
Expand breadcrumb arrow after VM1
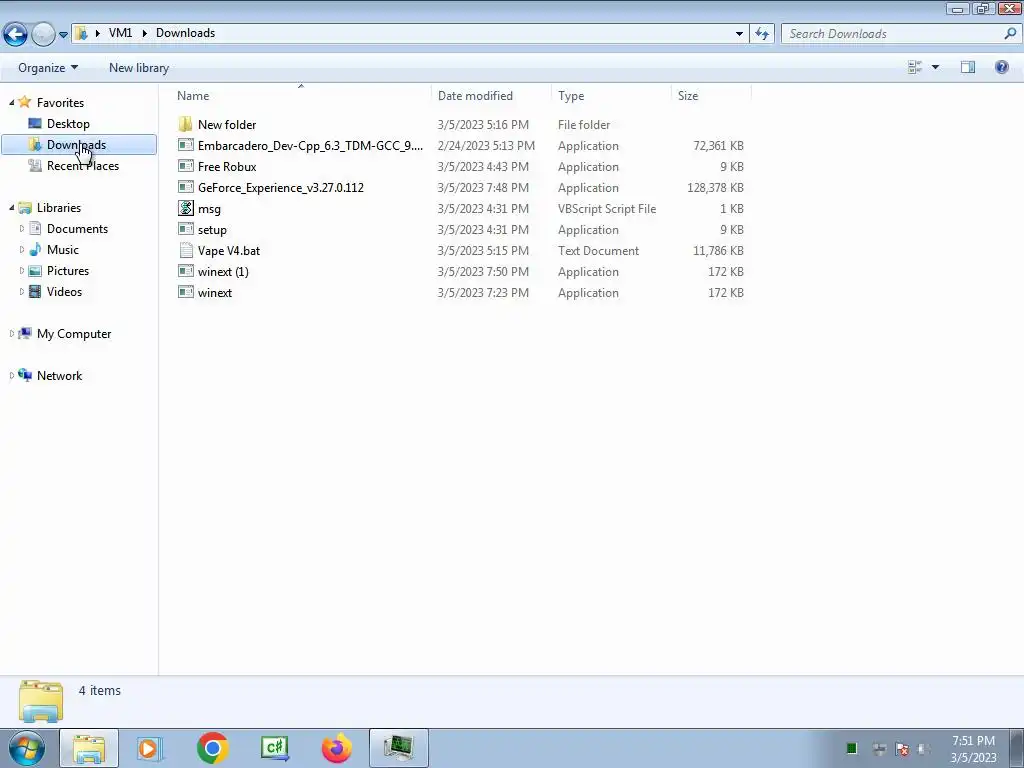tap(144, 33)
